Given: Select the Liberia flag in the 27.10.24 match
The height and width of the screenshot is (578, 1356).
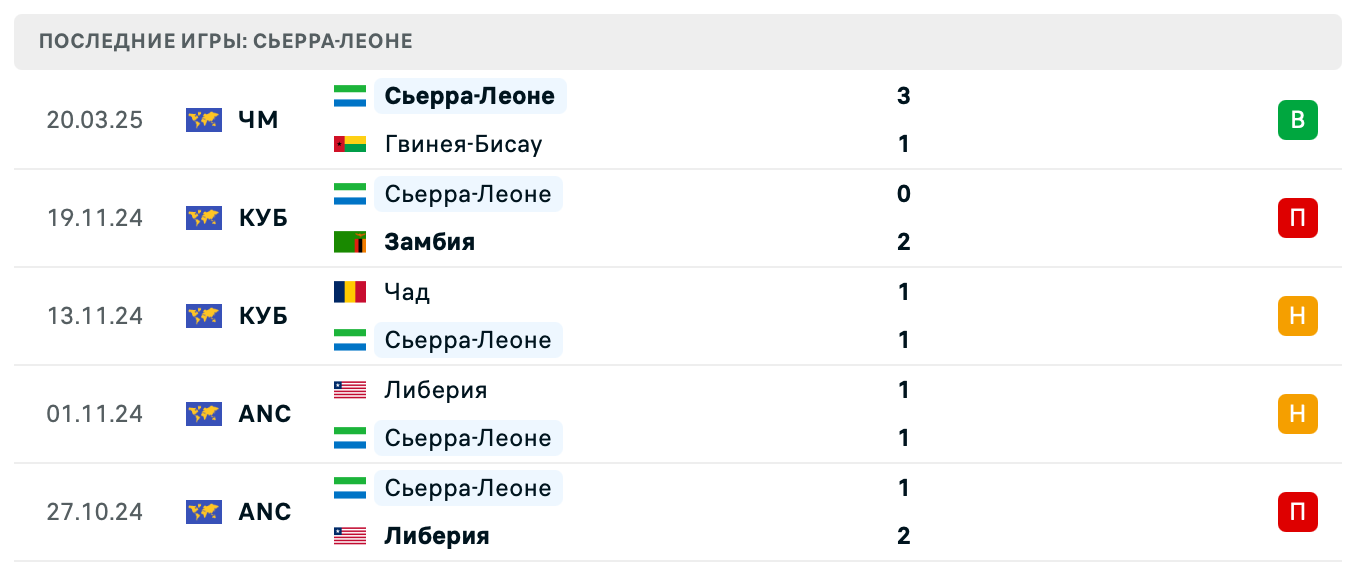Looking at the screenshot, I should pyautogui.click(x=350, y=535).
